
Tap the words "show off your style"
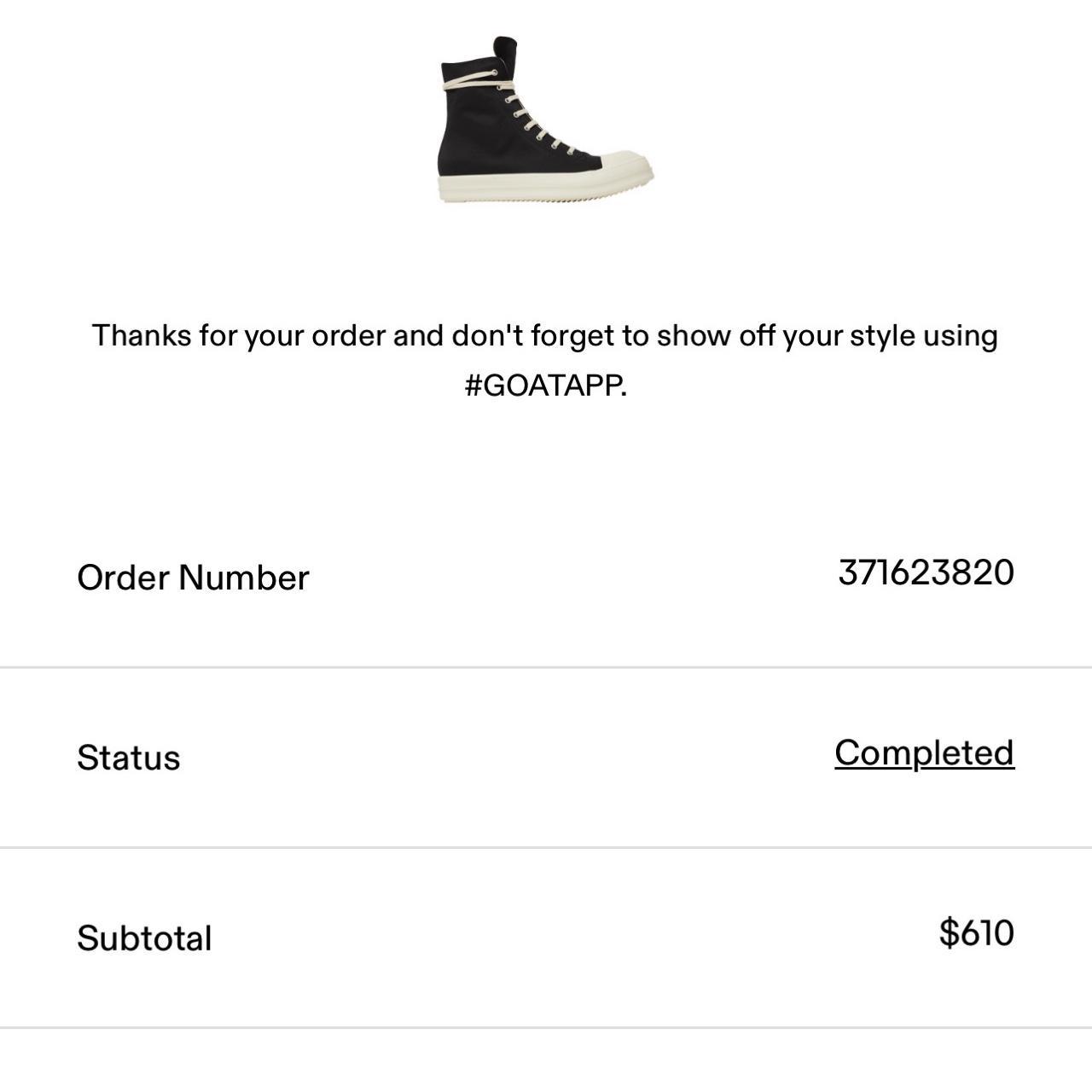(784, 336)
